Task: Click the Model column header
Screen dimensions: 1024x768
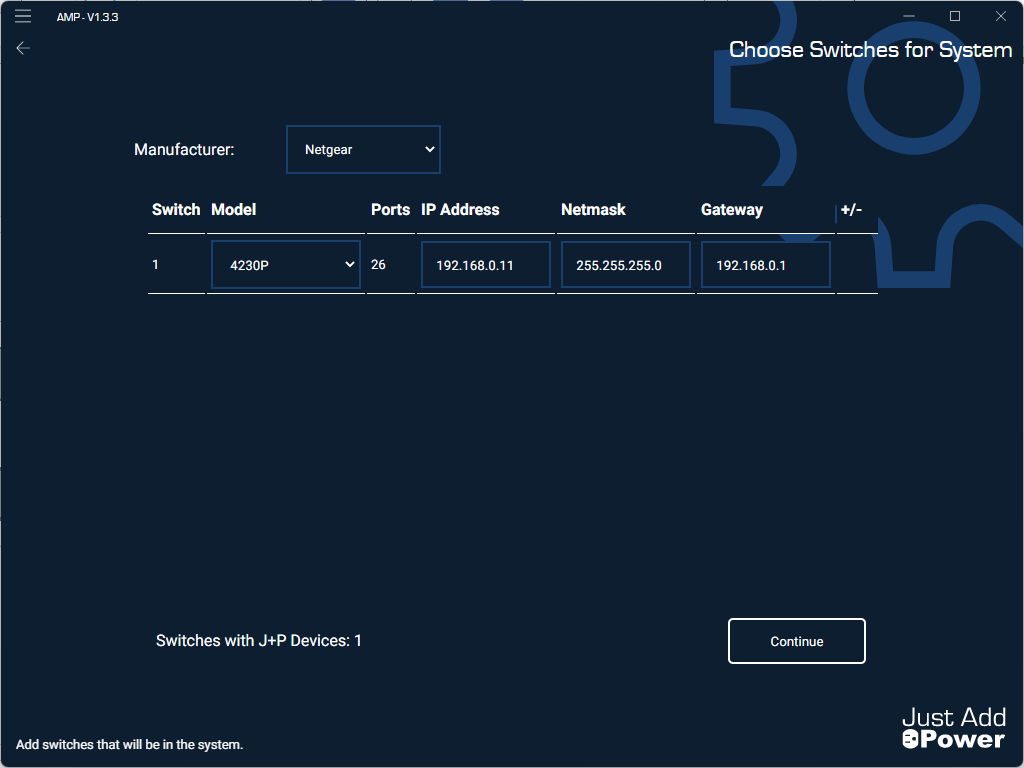Action: tap(233, 210)
